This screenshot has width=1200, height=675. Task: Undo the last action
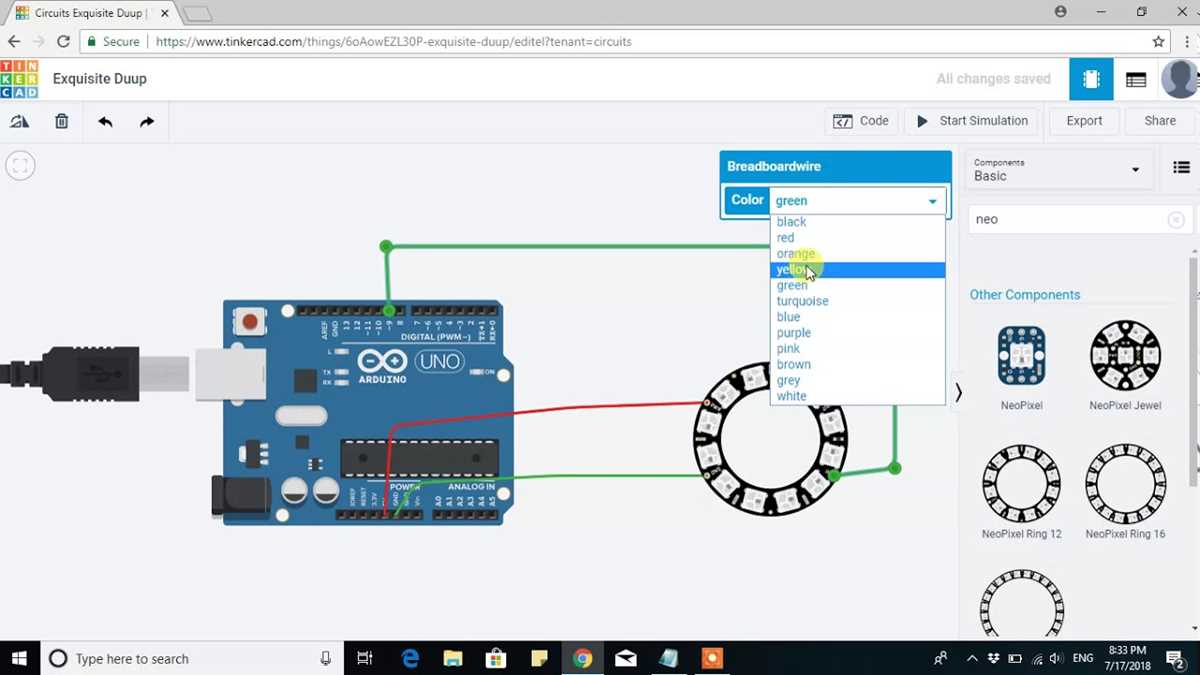pyautogui.click(x=105, y=121)
